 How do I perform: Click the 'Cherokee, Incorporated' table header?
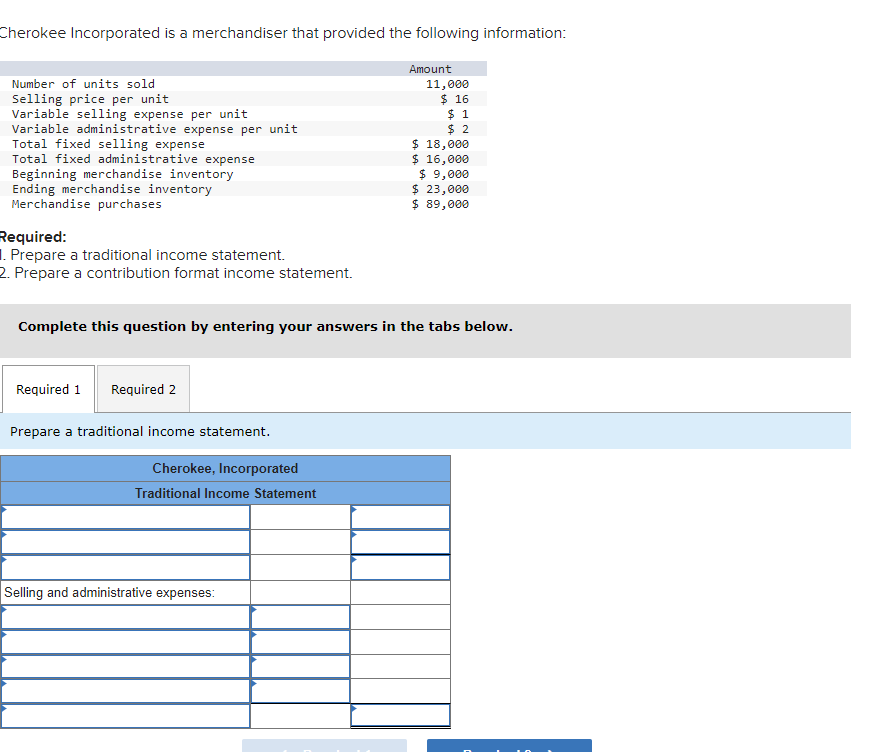pyautogui.click(x=225, y=468)
